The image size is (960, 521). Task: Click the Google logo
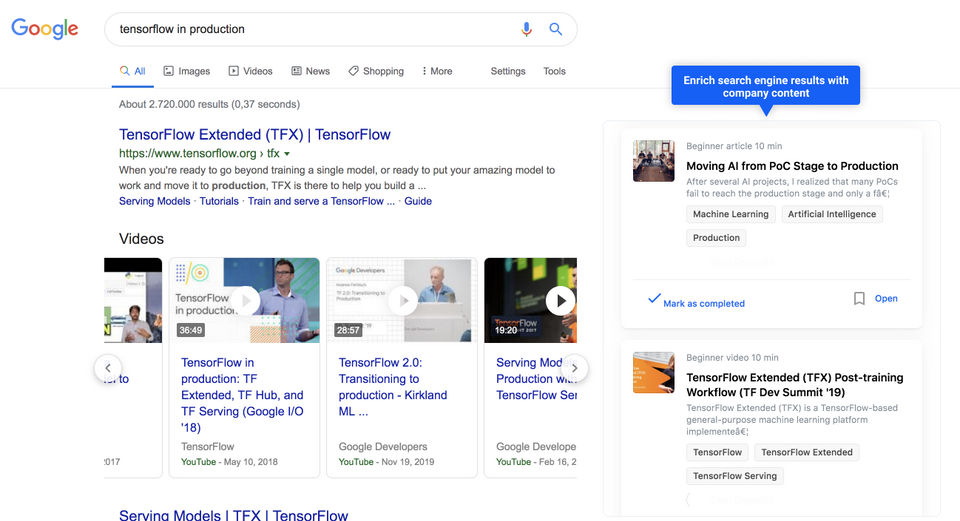(45, 28)
